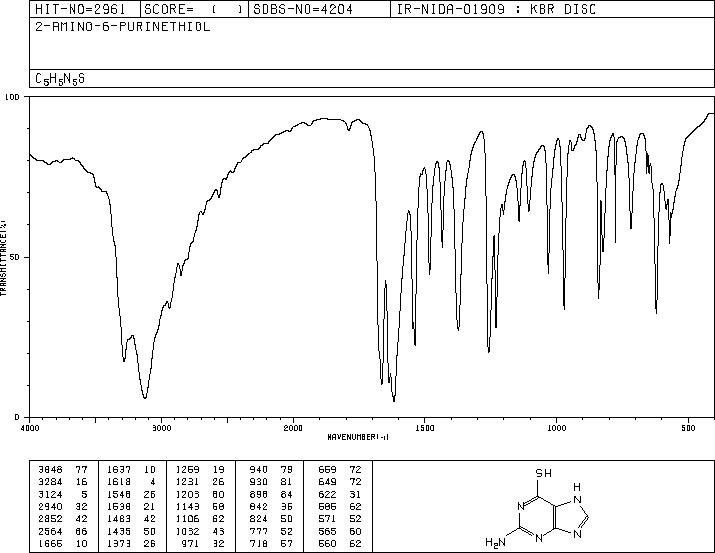The width and height of the screenshot is (715, 553).
Task: Select the compound name 2-AMINO-6-PURINETHIOL
Action: click(123, 27)
